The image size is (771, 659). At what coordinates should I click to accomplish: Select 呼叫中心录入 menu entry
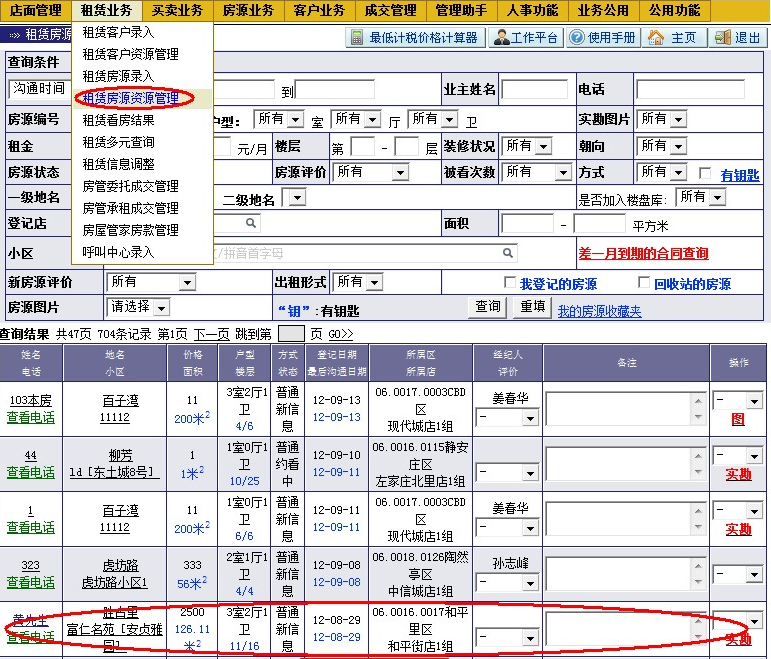[119, 252]
